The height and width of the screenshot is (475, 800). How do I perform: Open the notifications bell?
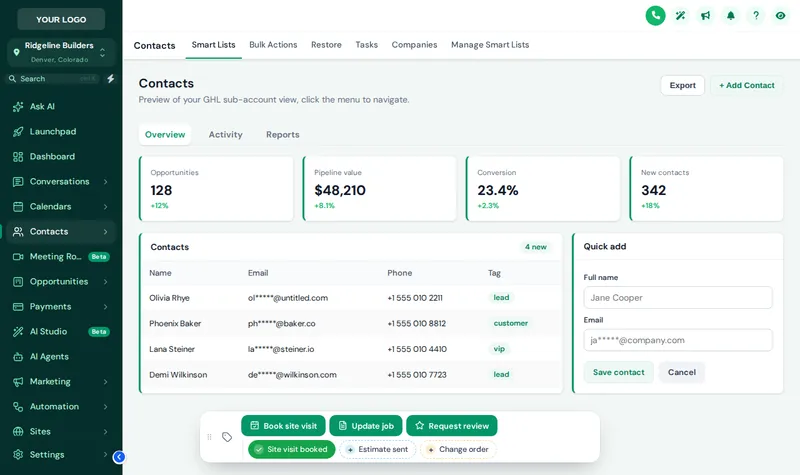pyautogui.click(x=731, y=16)
